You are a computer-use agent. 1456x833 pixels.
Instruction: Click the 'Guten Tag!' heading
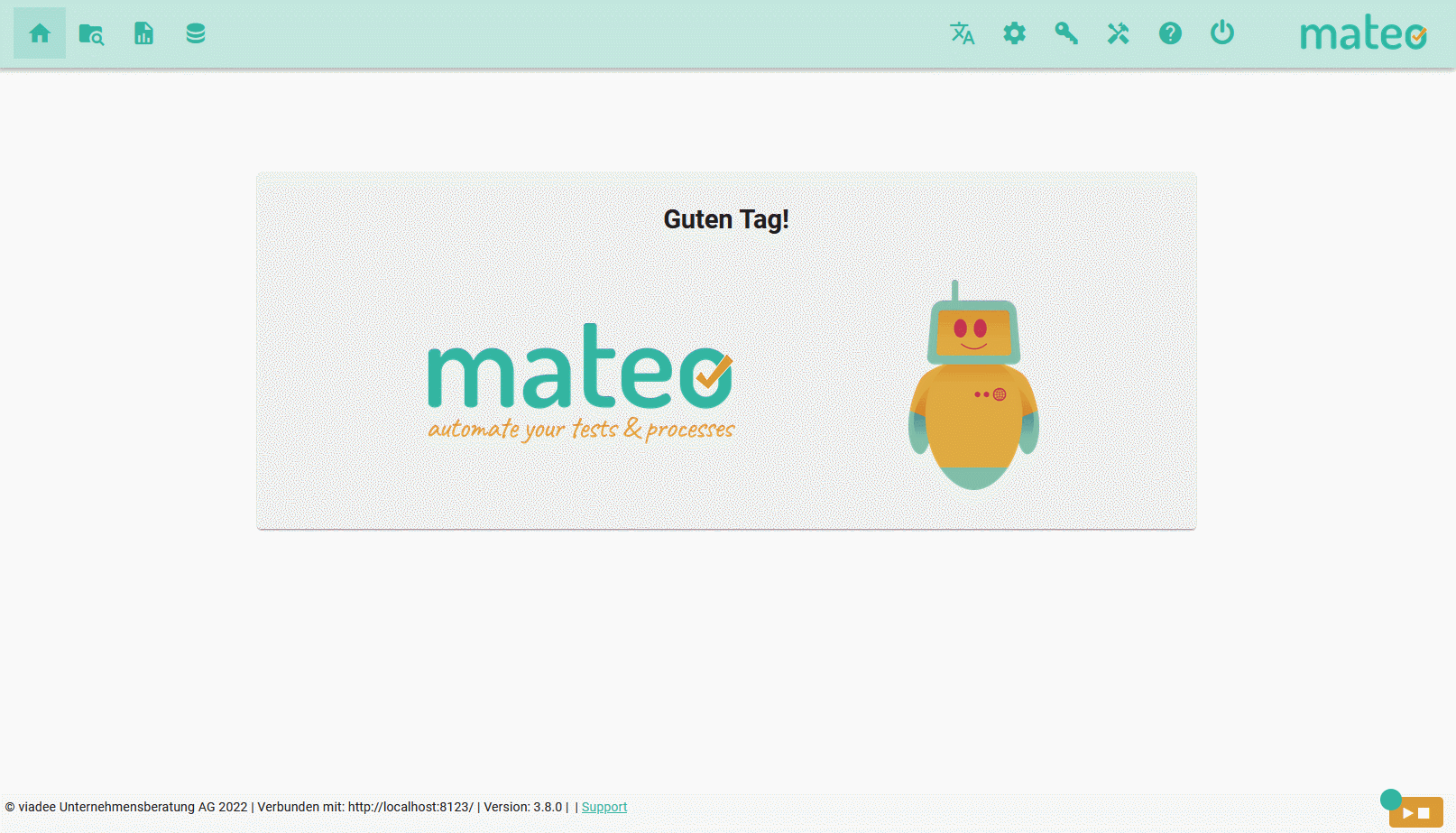pyautogui.click(x=726, y=219)
